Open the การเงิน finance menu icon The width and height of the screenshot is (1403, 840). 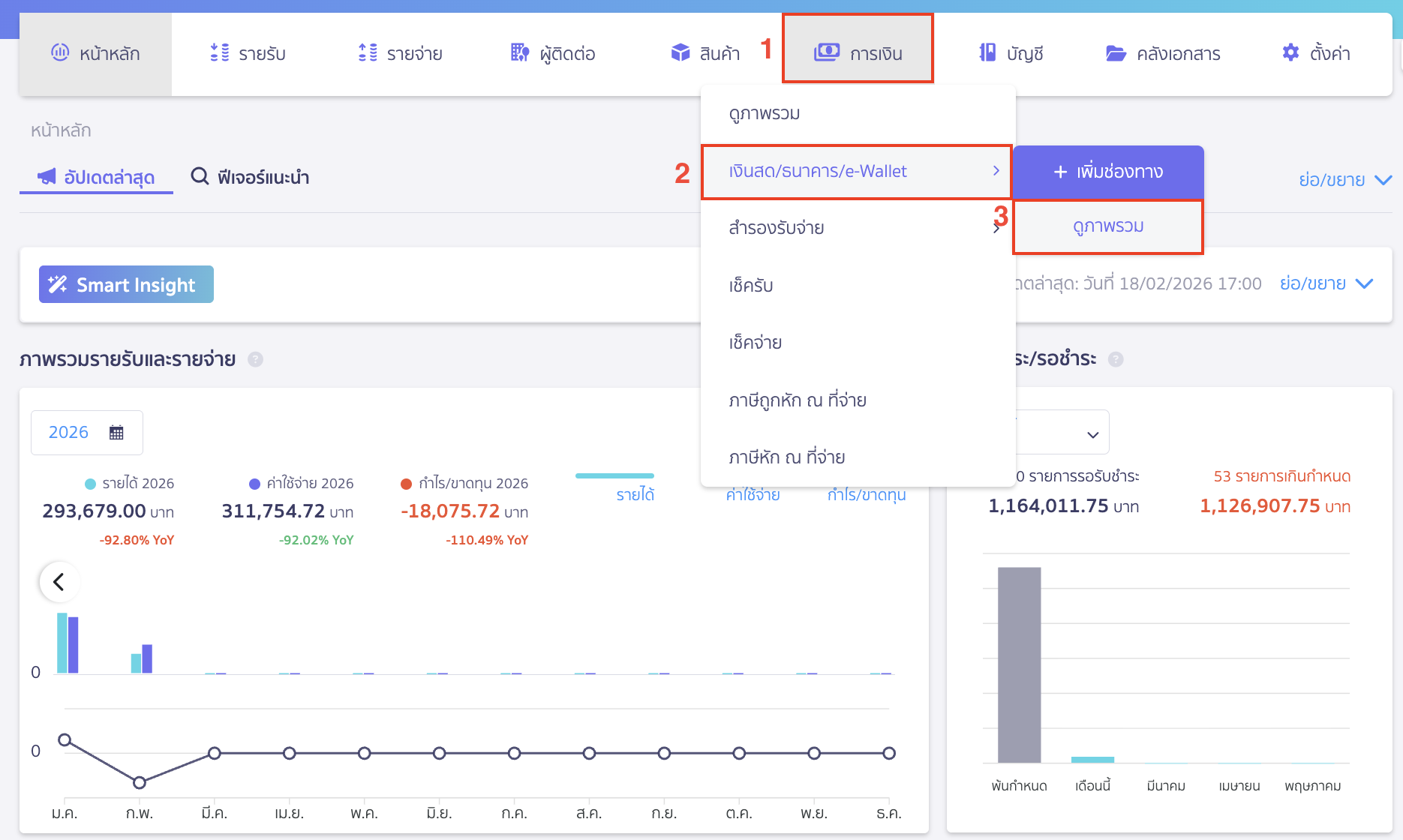(x=827, y=52)
